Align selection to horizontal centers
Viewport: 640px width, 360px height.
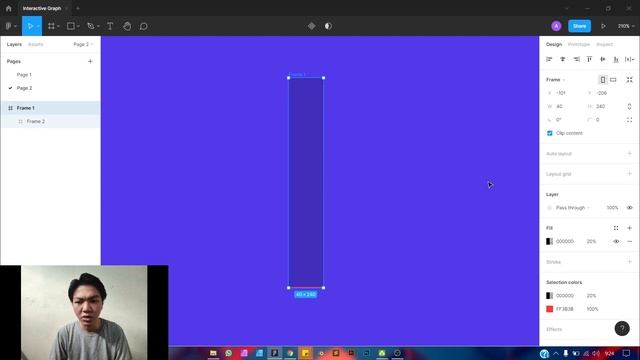point(562,60)
